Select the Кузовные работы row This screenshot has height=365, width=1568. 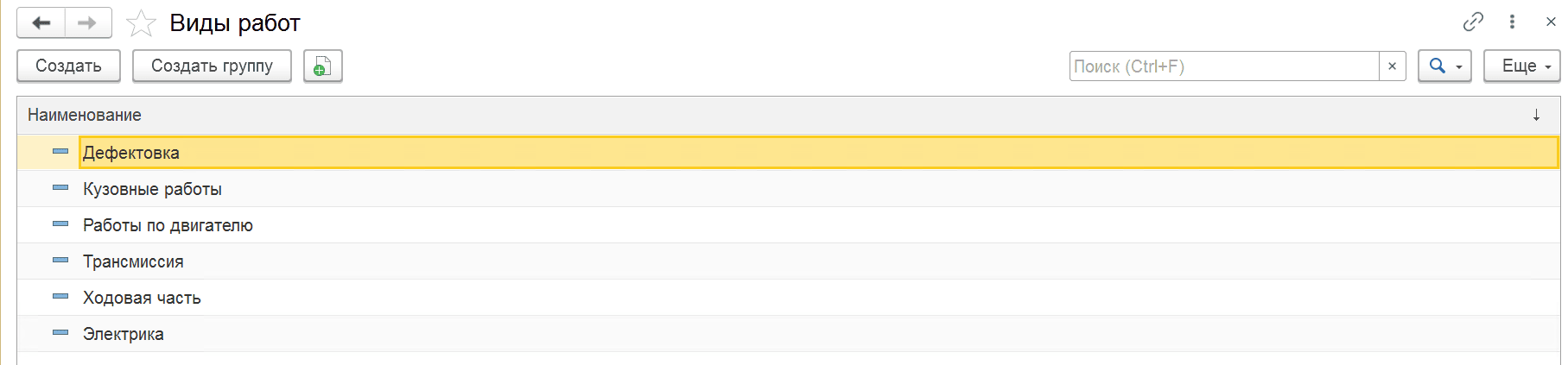pyautogui.click(x=788, y=189)
